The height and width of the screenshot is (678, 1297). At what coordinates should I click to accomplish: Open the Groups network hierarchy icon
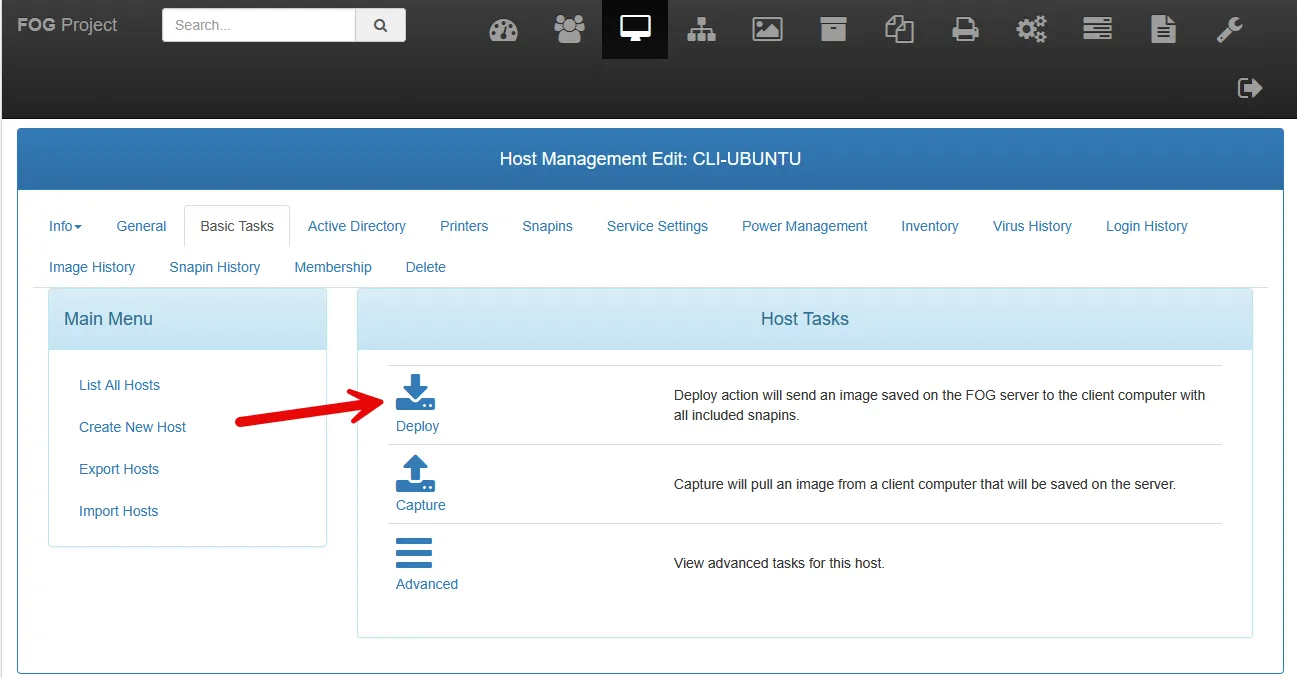pos(701,29)
